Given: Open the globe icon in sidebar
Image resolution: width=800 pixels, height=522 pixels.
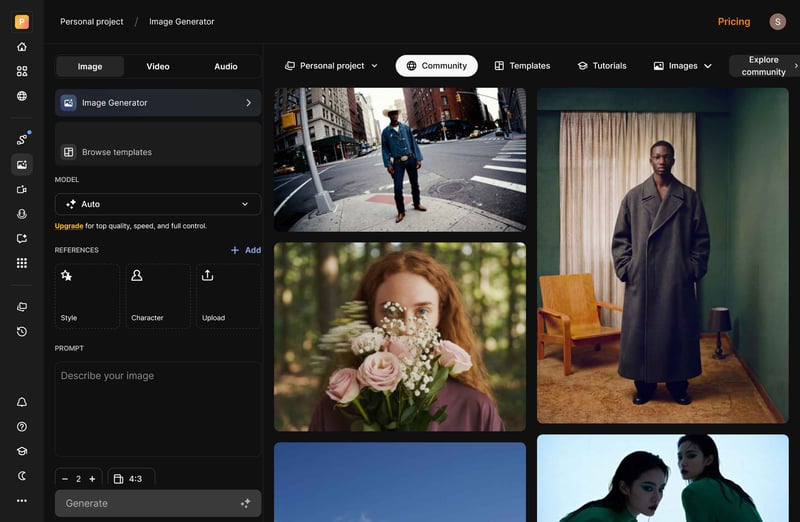Looking at the screenshot, I should (x=22, y=96).
